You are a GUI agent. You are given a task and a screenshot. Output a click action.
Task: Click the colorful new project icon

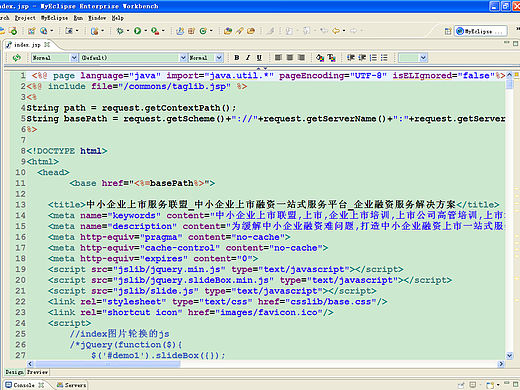click(32, 31)
